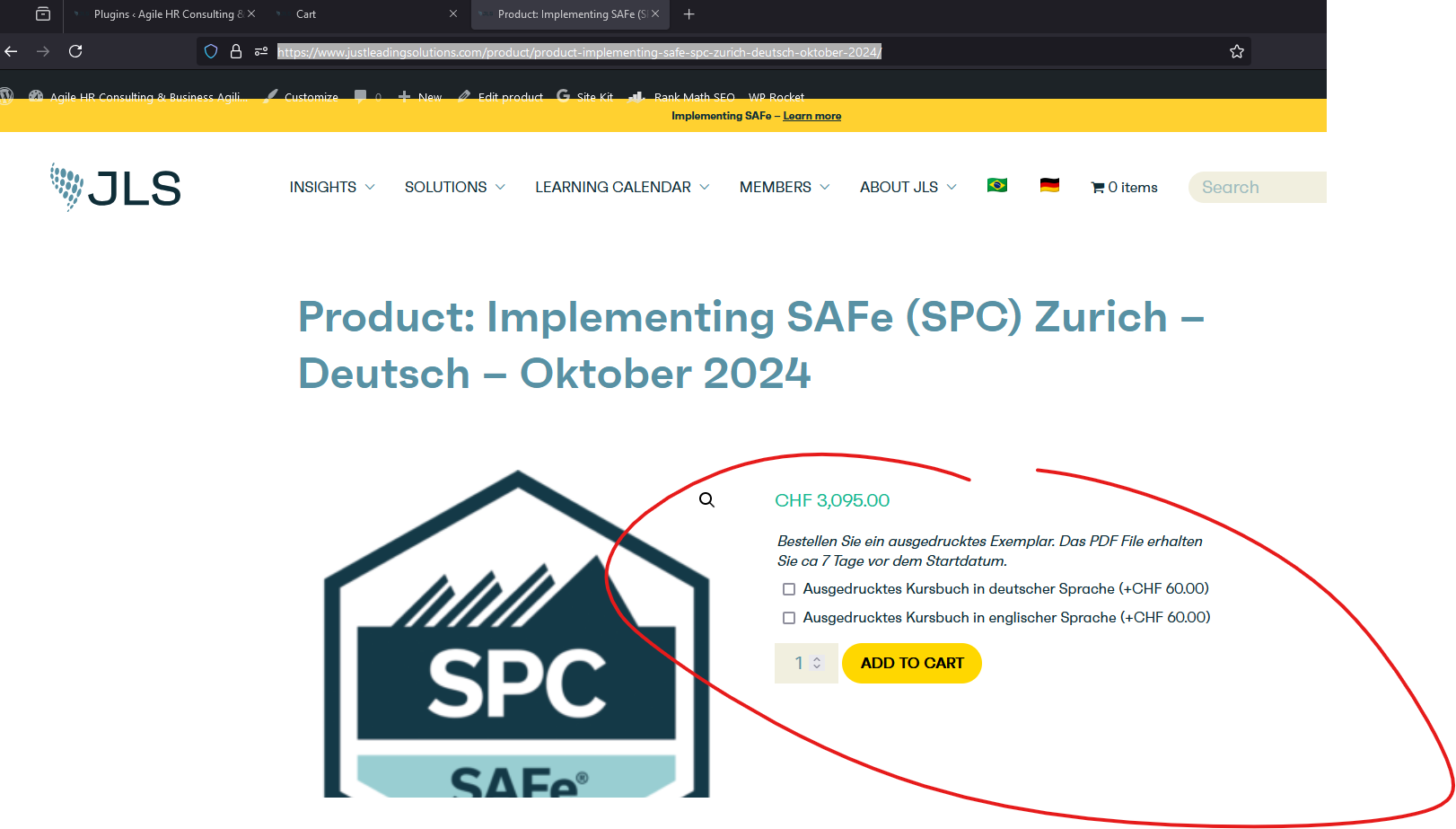Open Agile HR Consulting site dashboard link
The height and width of the screenshot is (829, 1456).
click(138, 96)
